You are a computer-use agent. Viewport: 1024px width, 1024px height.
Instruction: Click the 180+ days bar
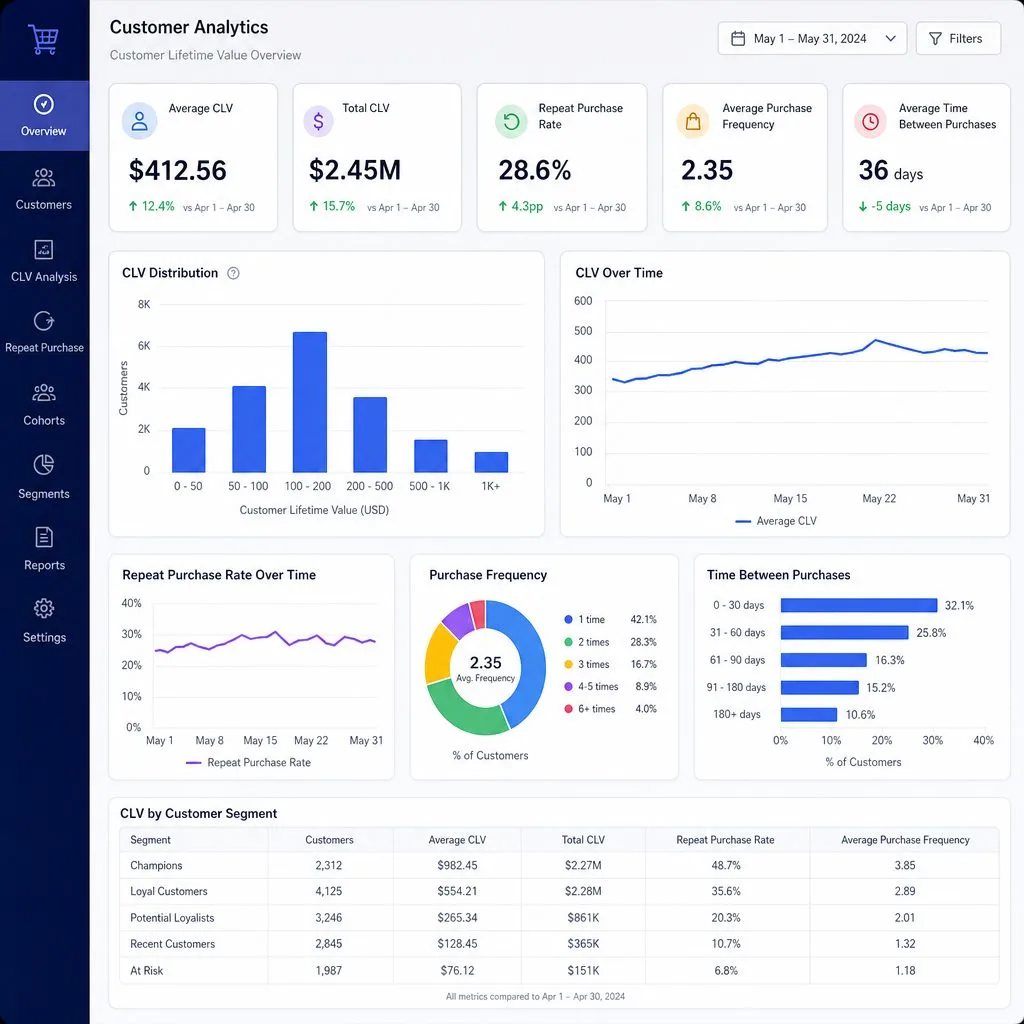pos(808,714)
